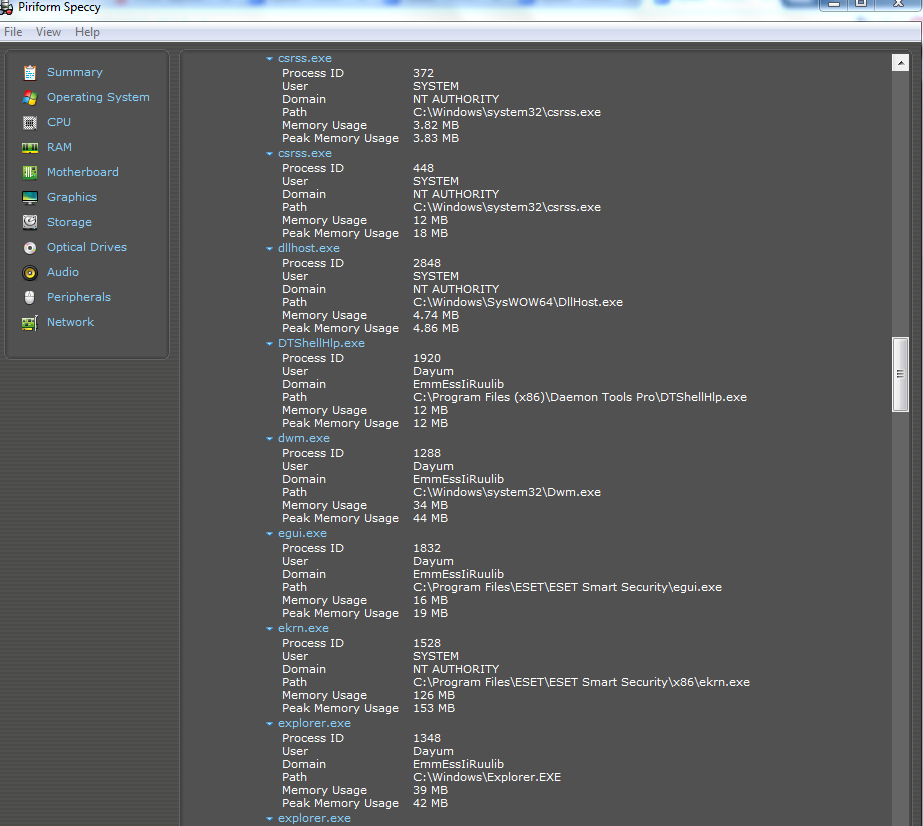923x826 pixels.
Task: Click the 126 MB memory usage value
Action: (x=434, y=695)
